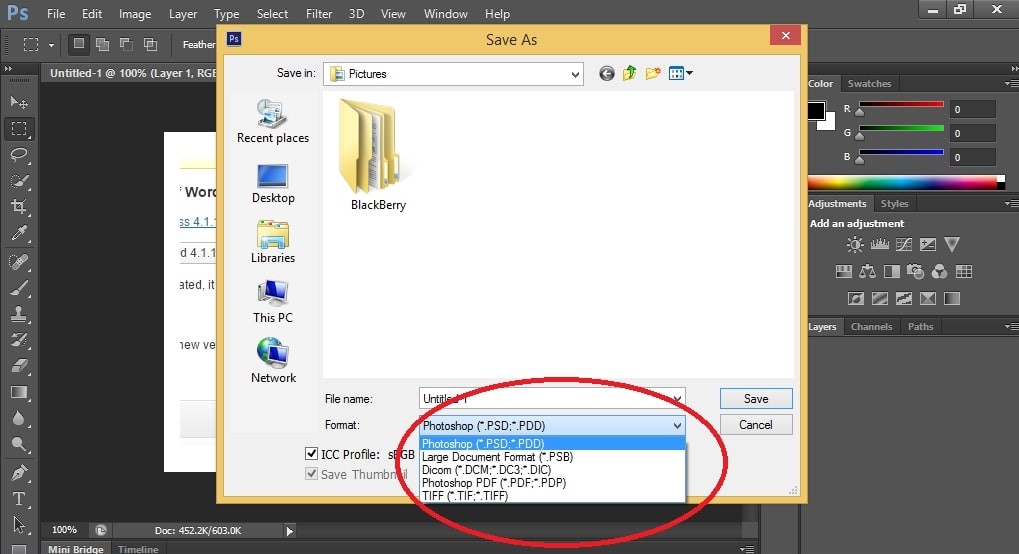Viewport: 1019px width, 554px height.
Task: Switch to the Swatches tab
Action: [x=869, y=83]
